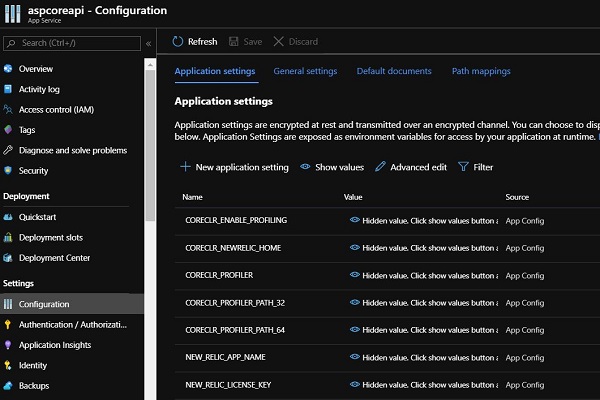Click the Source column header
This screenshot has height=400, width=600.
point(517,197)
